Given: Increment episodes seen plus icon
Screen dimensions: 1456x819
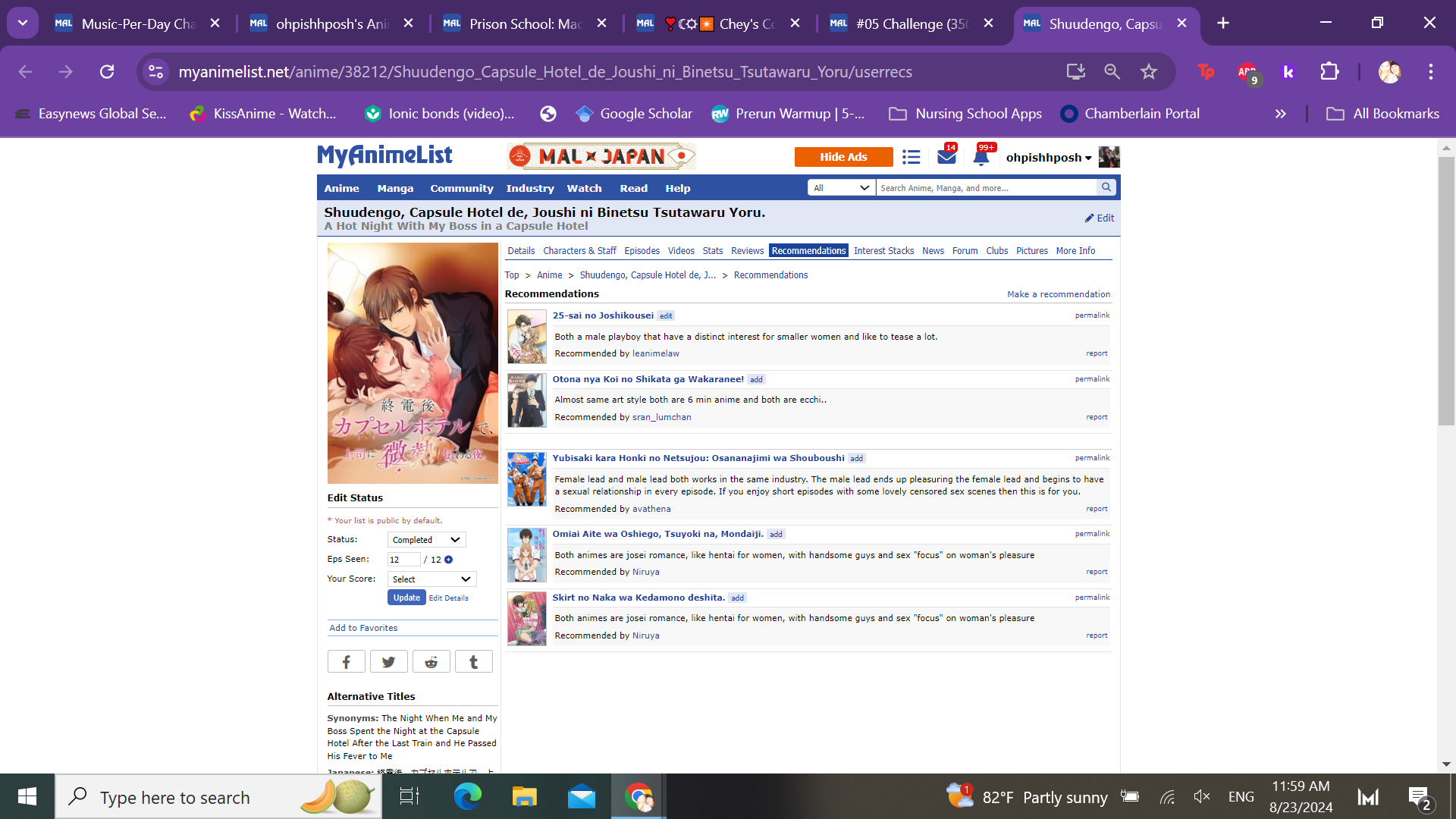Looking at the screenshot, I should [449, 560].
